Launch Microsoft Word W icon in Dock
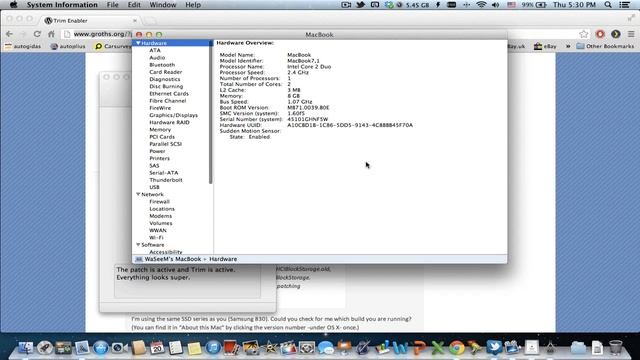The width and height of the screenshot is (640, 360). [x=400, y=348]
